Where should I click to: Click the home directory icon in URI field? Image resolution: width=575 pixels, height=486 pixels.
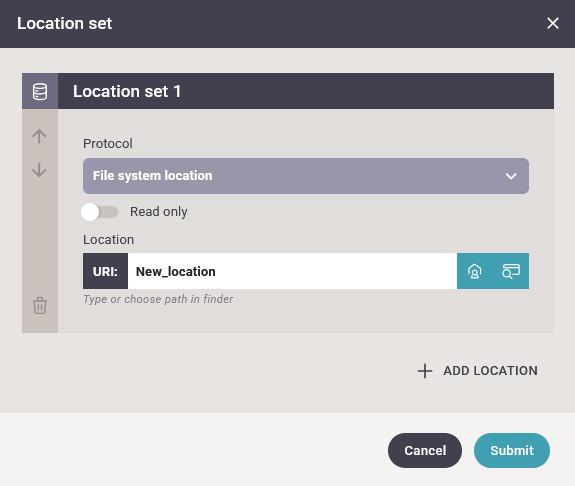[x=475, y=271]
